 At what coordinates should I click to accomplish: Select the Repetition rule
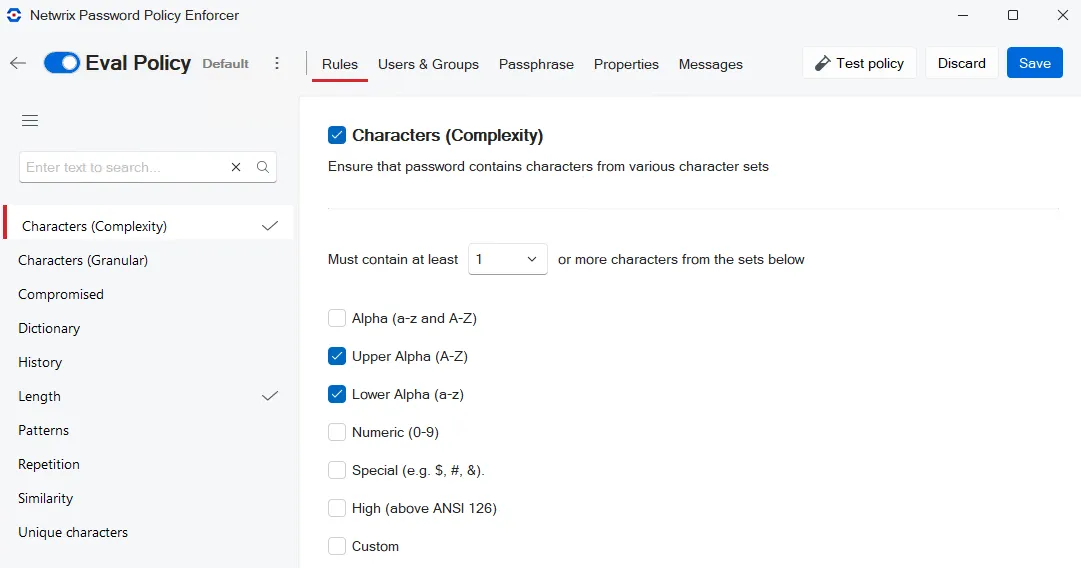[x=149, y=464]
